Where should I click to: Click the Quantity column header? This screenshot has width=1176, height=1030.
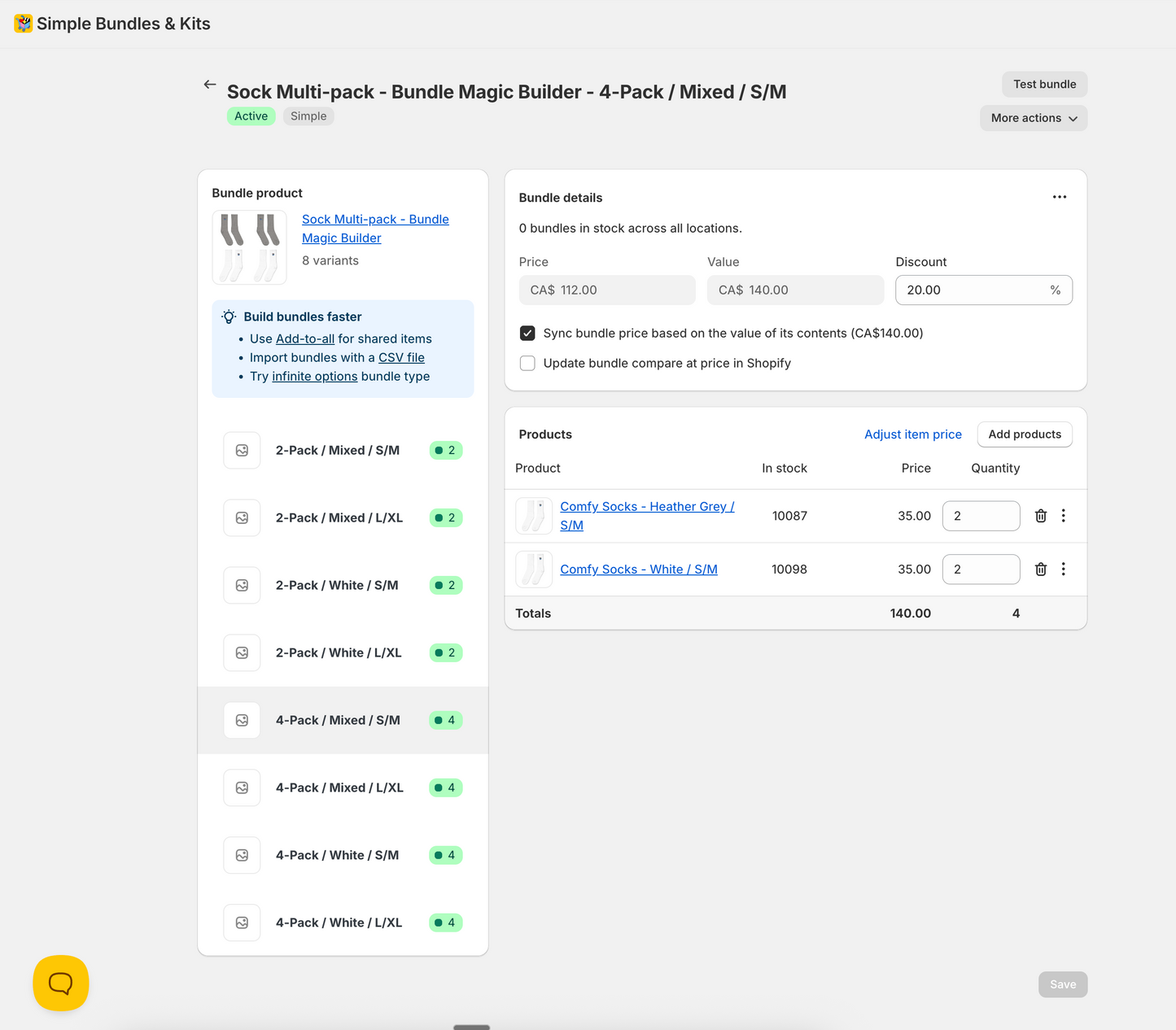click(995, 469)
